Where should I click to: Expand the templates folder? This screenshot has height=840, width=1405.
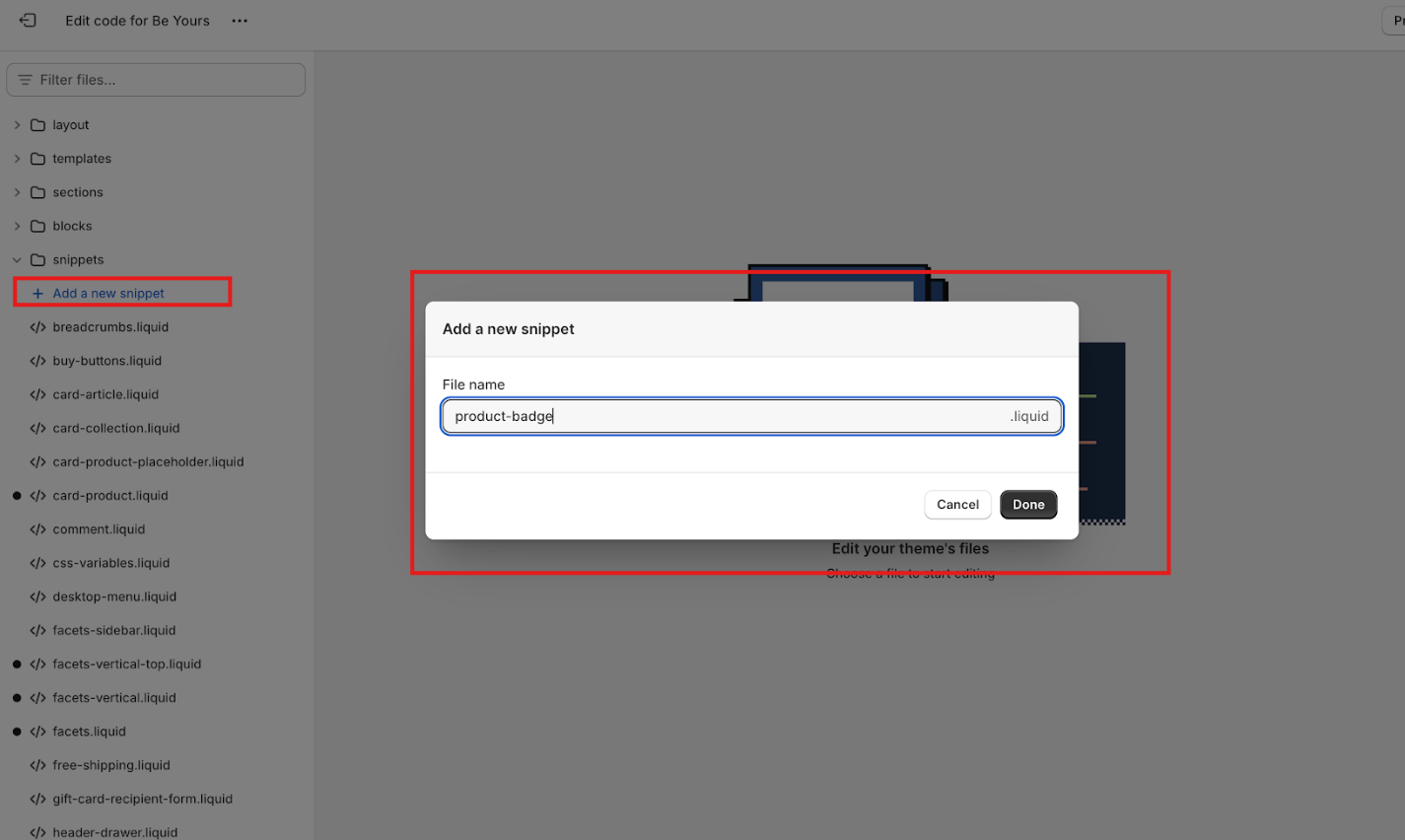(x=17, y=159)
